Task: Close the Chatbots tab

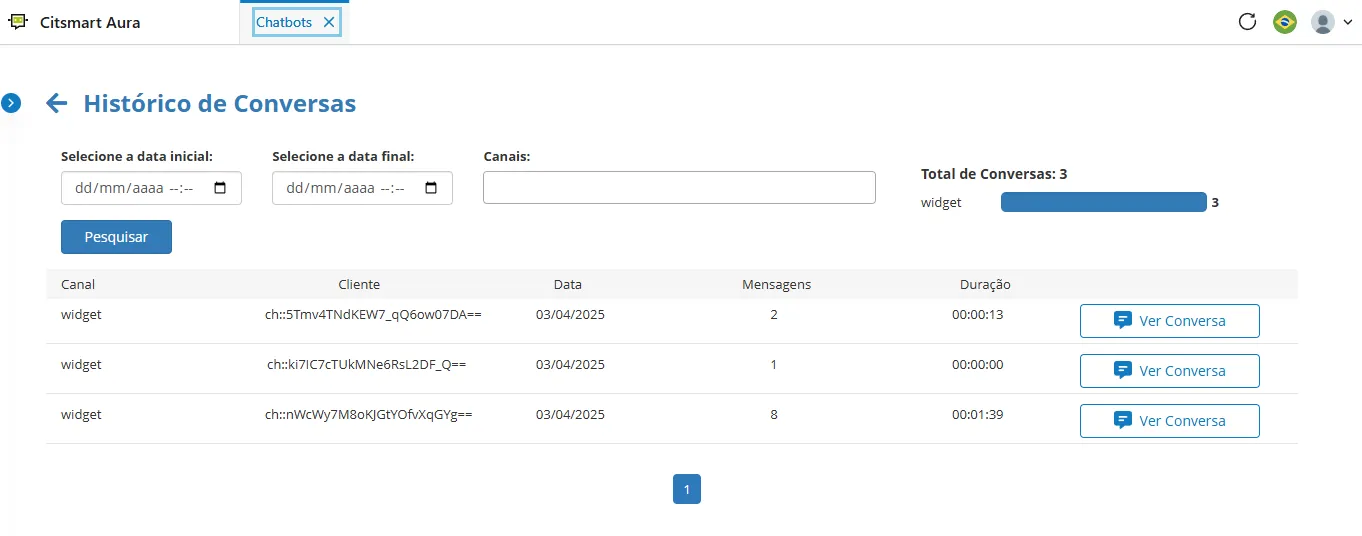Action: [329, 22]
